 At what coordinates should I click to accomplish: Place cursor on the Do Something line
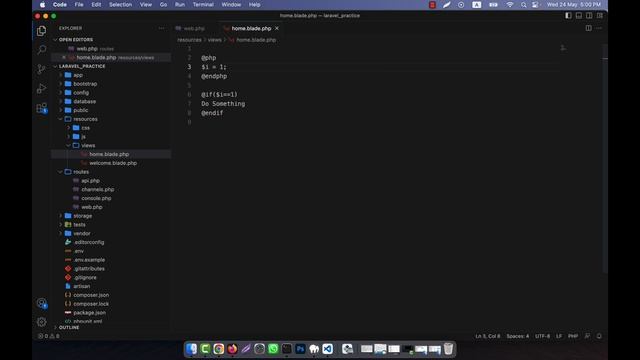[223, 104]
